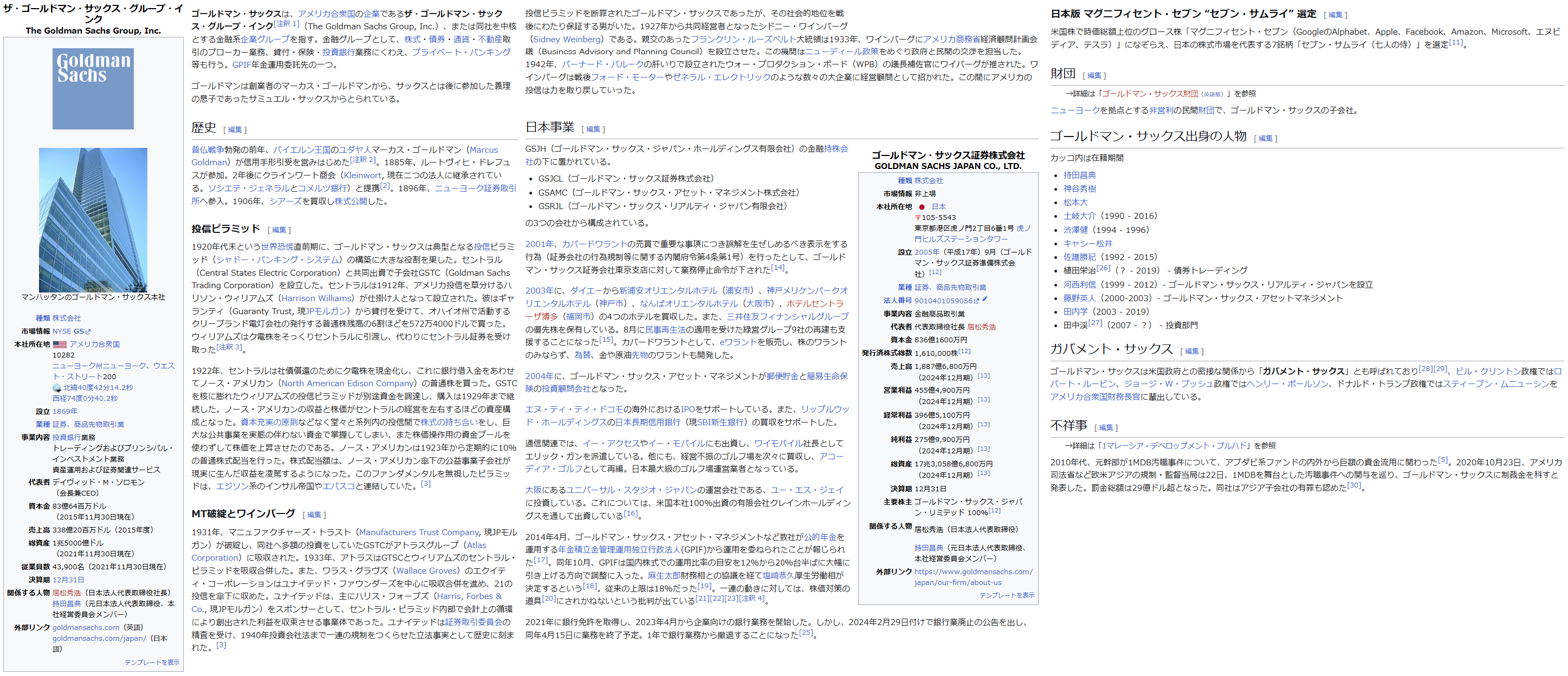
Task: Follow the プライベート・バンキング link
Action: click(x=461, y=53)
